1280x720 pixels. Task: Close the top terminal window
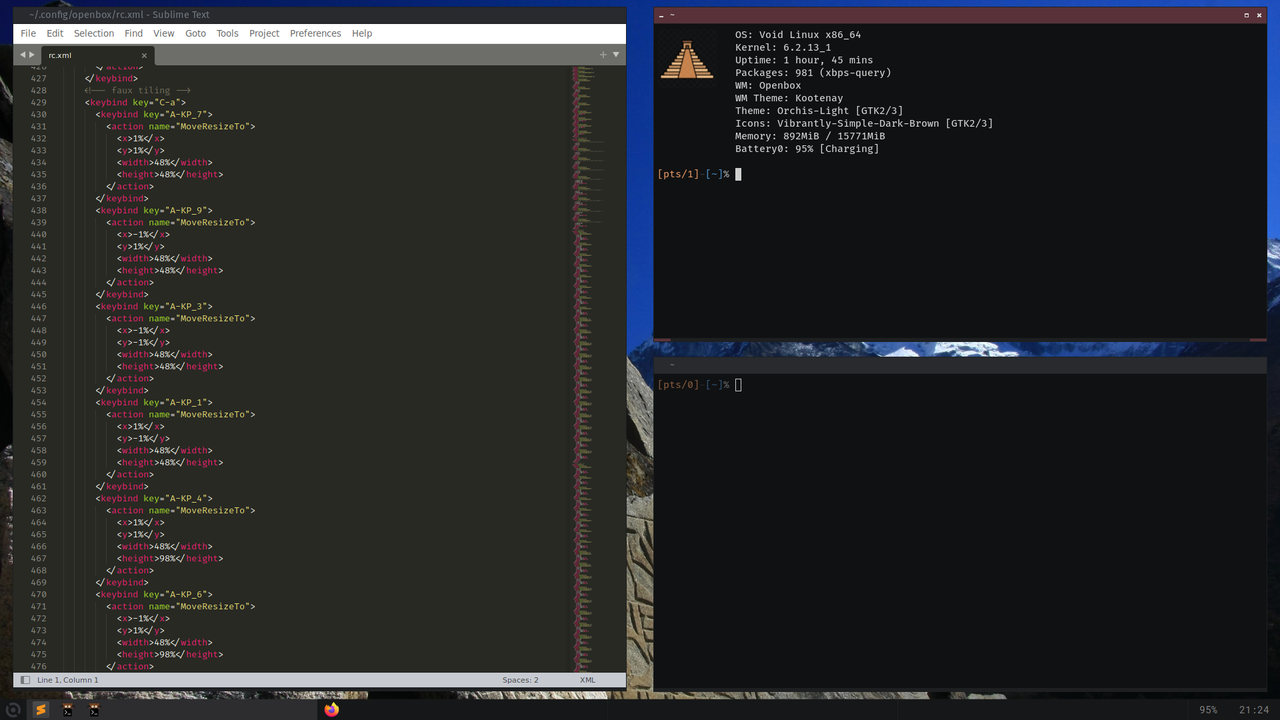(x=1259, y=15)
